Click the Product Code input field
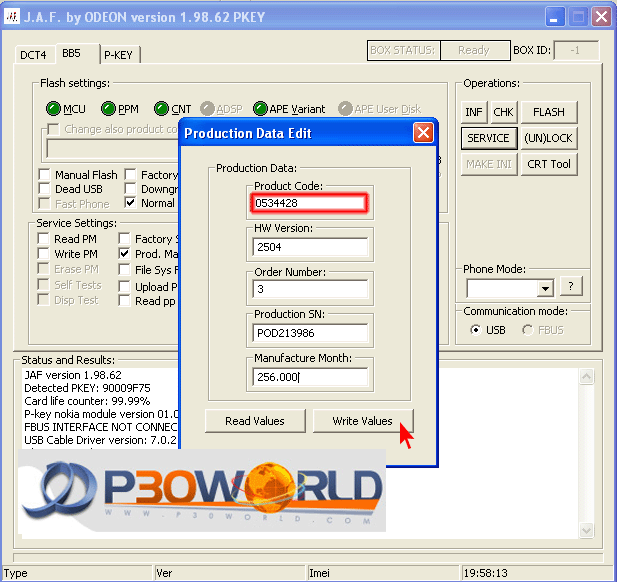 pyautogui.click(x=310, y=203)
